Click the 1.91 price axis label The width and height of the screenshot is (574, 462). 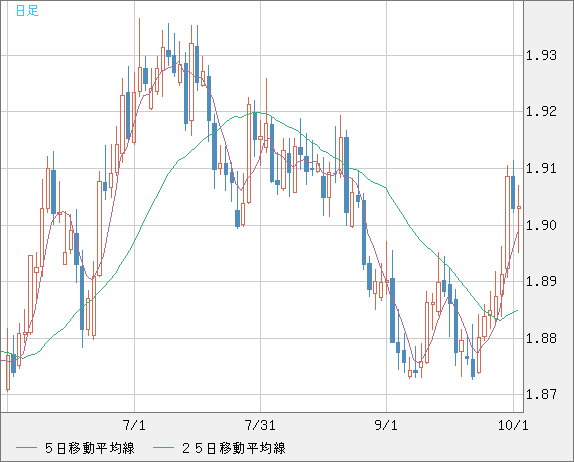(541, 169)
